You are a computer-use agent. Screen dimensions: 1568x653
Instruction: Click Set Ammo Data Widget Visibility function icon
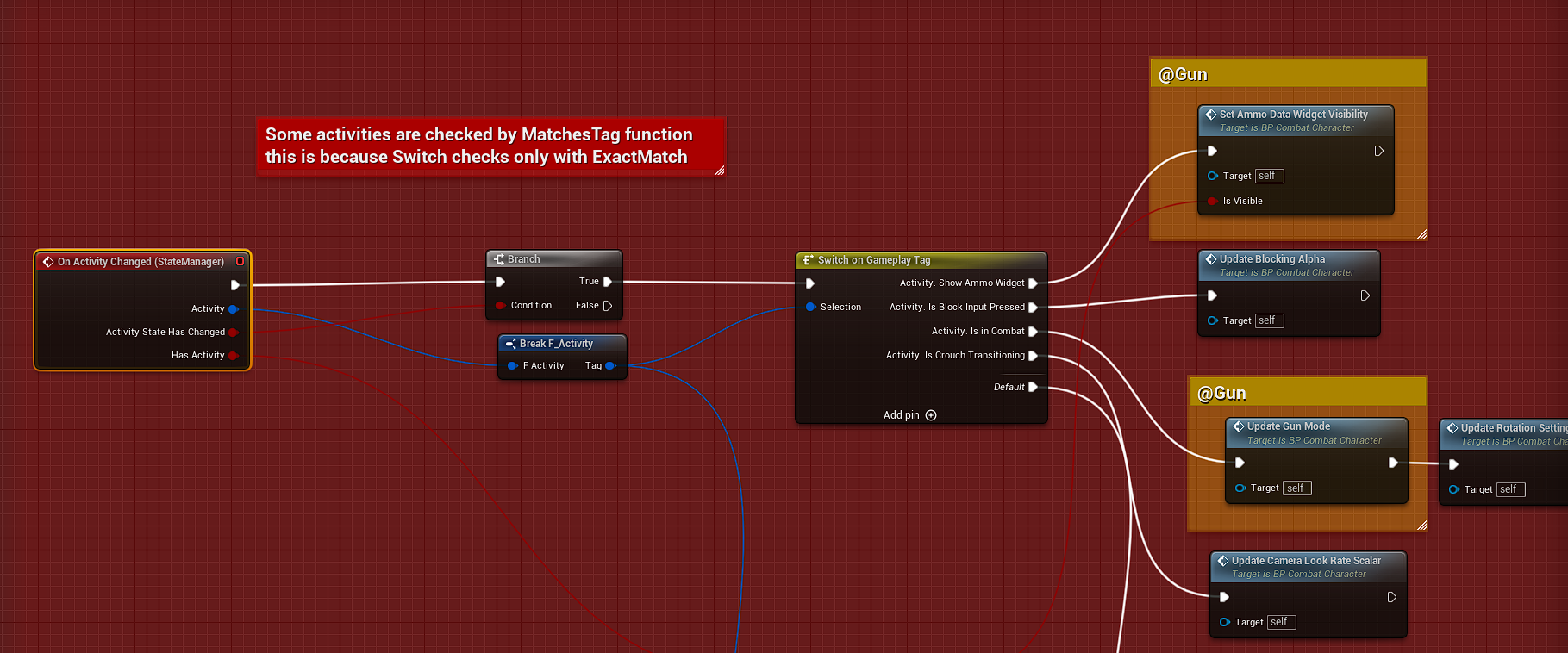click(x=1210, y=115)
